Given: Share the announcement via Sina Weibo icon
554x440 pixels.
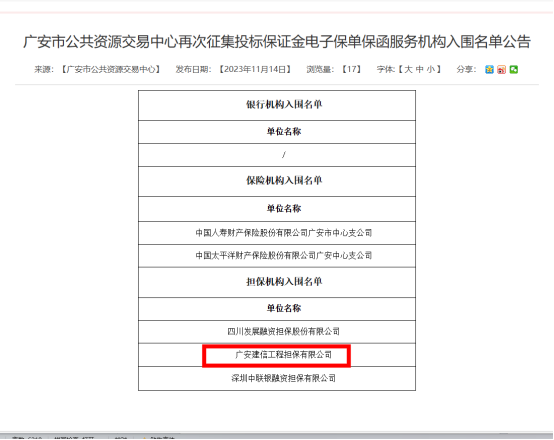Looking at the screenshot, I should pos(501,70).
